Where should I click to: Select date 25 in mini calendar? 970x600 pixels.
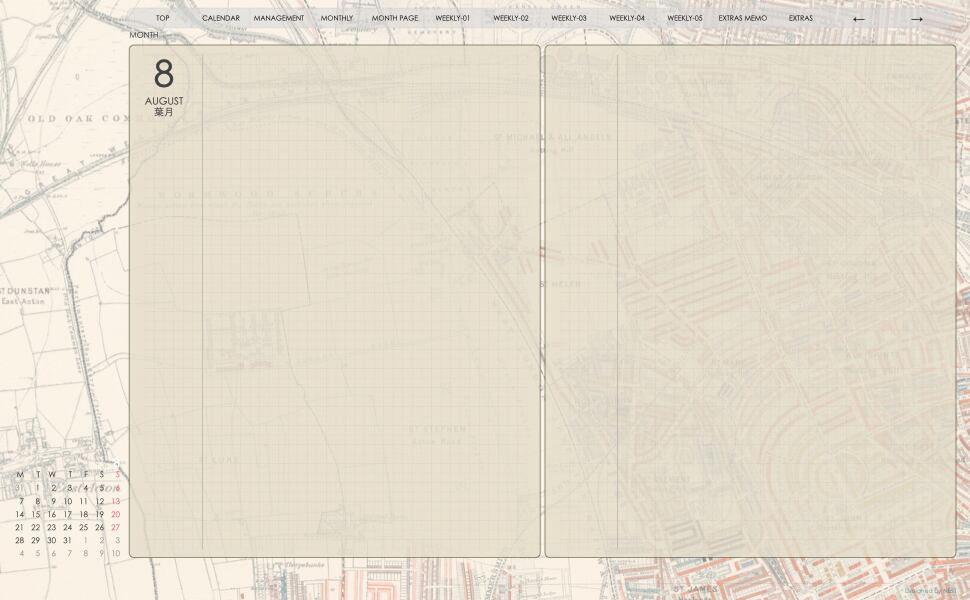pyautogui.click(x=84, y=527)
